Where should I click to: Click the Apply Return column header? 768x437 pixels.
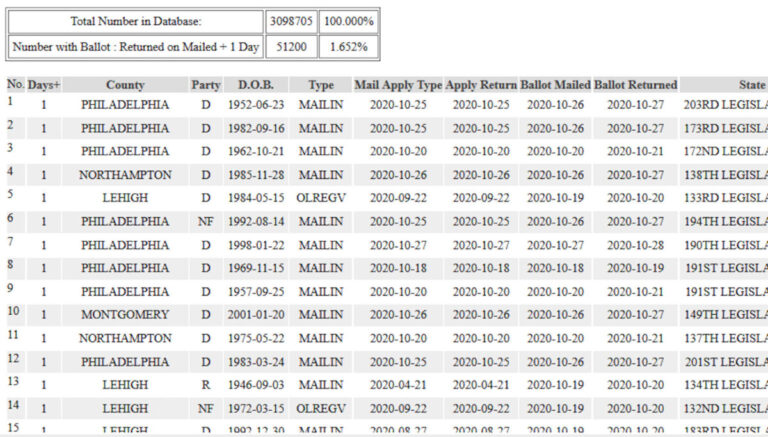click(481, 85)
